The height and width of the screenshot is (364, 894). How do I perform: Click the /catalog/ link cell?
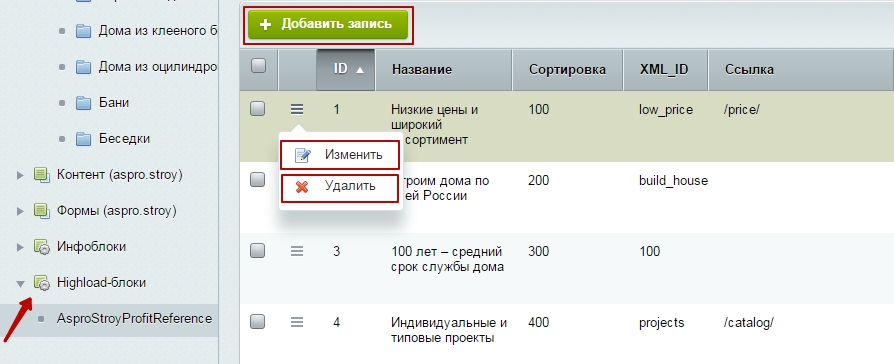pyautogui.click(x=749, y=323)
